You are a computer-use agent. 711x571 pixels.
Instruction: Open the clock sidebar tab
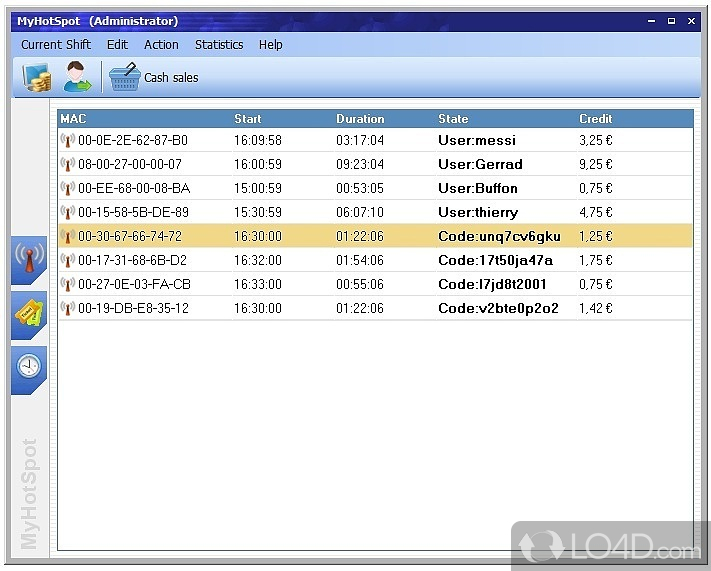tap(29, 370)
